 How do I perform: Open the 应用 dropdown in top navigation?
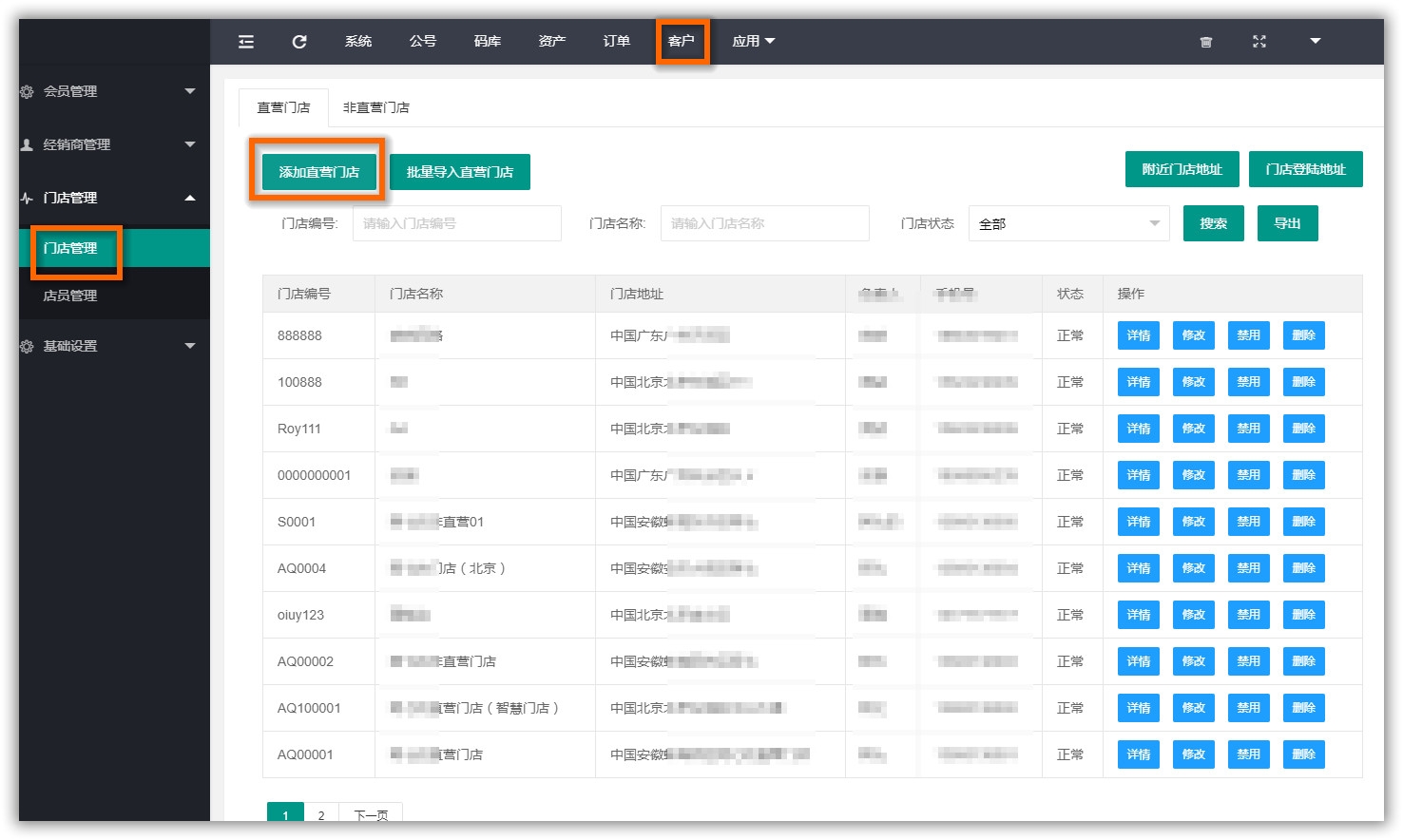coord(754,41)
